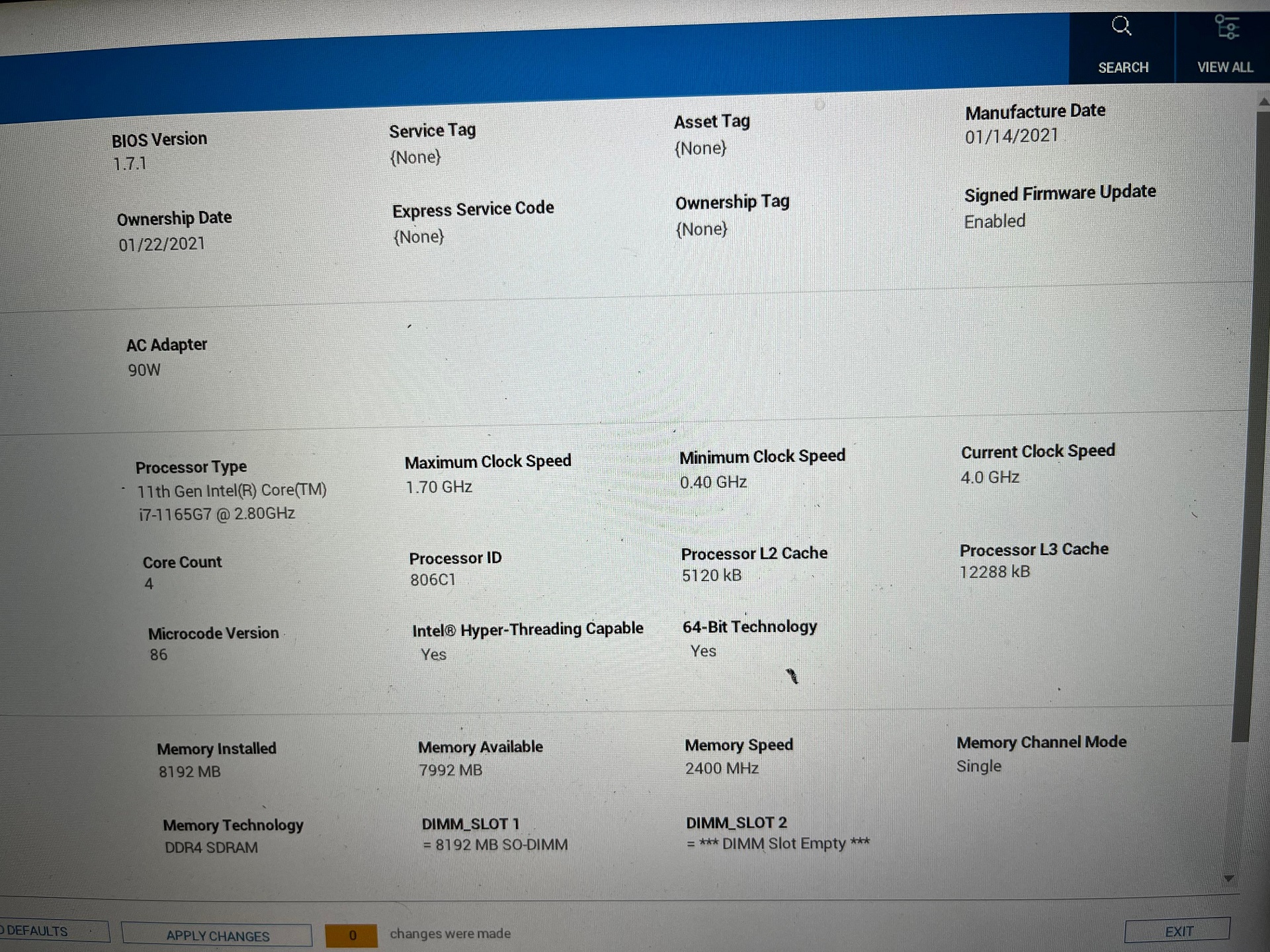Select the Manufacture Date 01/14/2021 text
This screenshot has height=952, width=1270.
click(1011, 136)
